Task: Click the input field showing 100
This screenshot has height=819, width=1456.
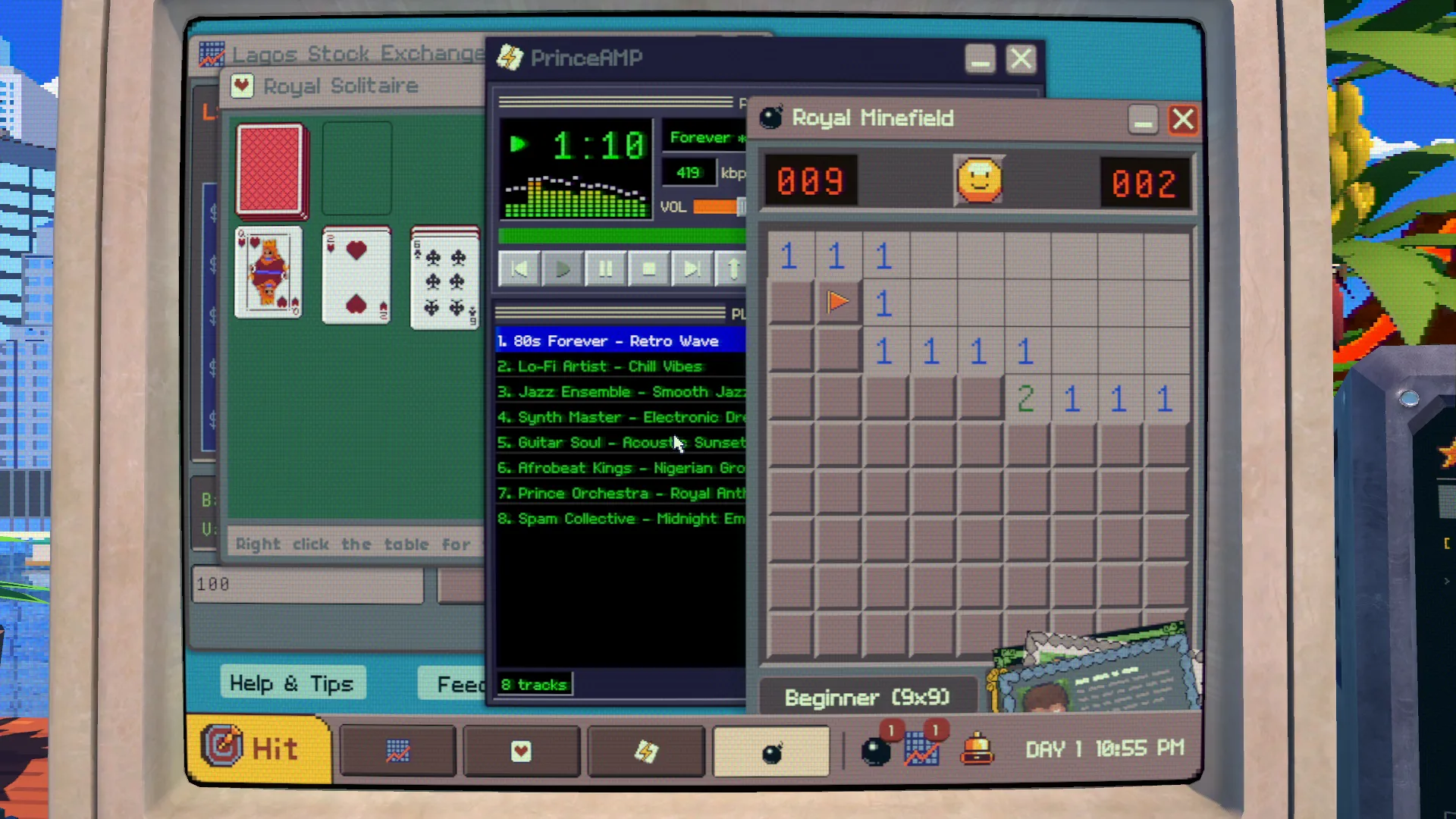Action: pyautogui.click(x=308, y=584)
